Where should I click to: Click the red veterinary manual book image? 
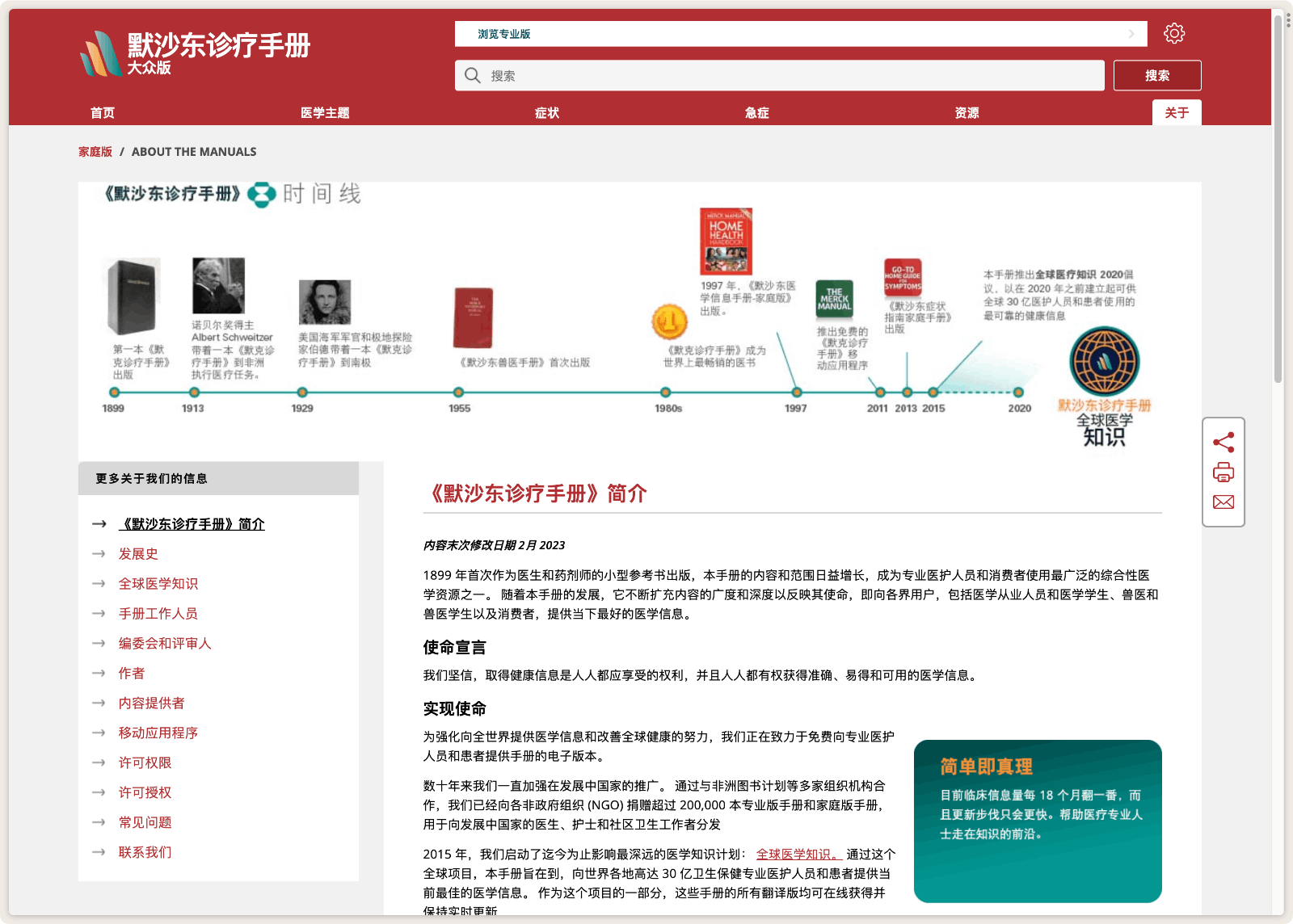pyautogui.click(x=474, y=318)
